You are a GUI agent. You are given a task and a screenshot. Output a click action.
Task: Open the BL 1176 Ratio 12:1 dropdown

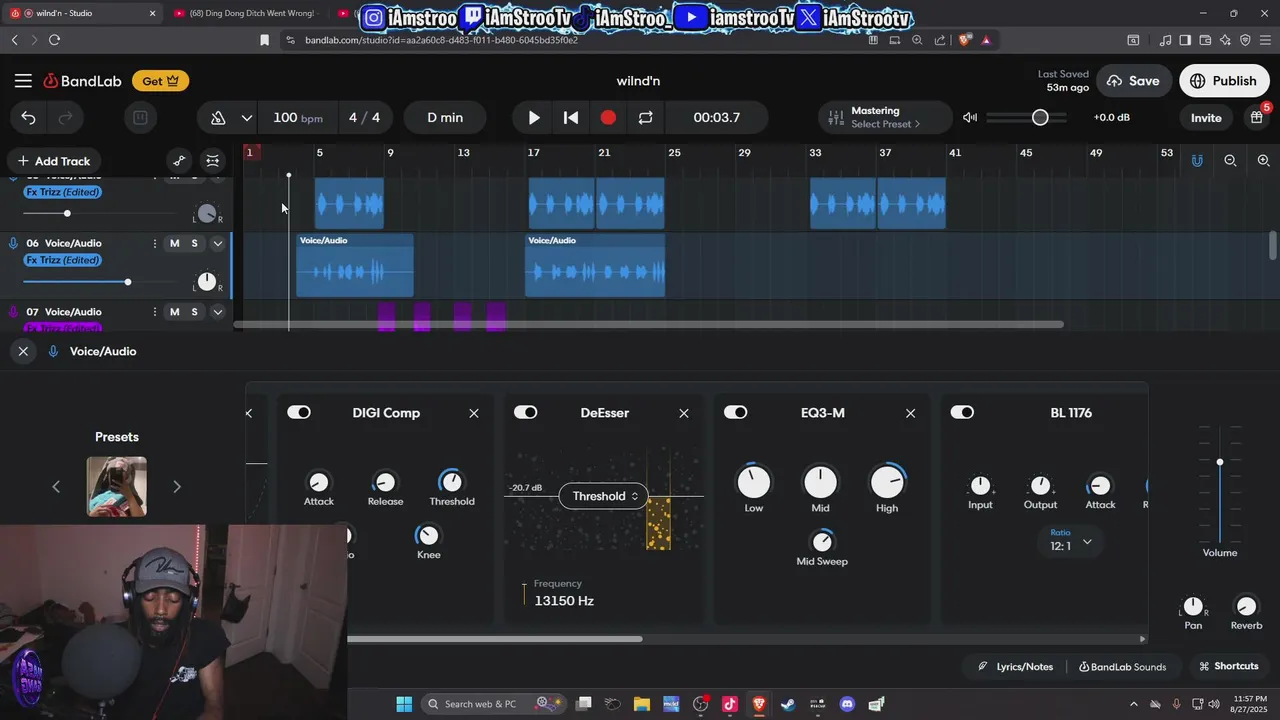point(1069,541)
